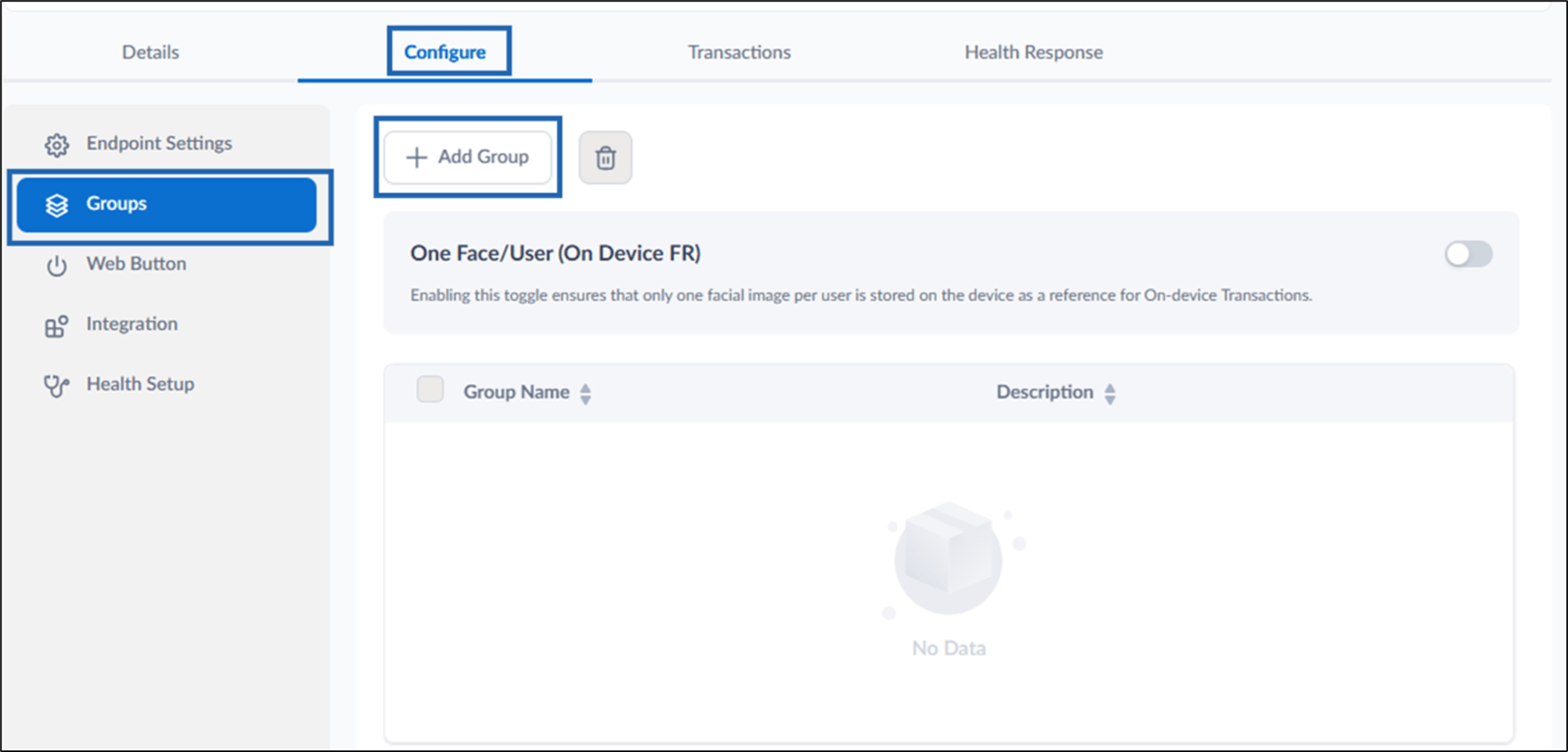Switch to the Configure tab

(x=444, y=52)
